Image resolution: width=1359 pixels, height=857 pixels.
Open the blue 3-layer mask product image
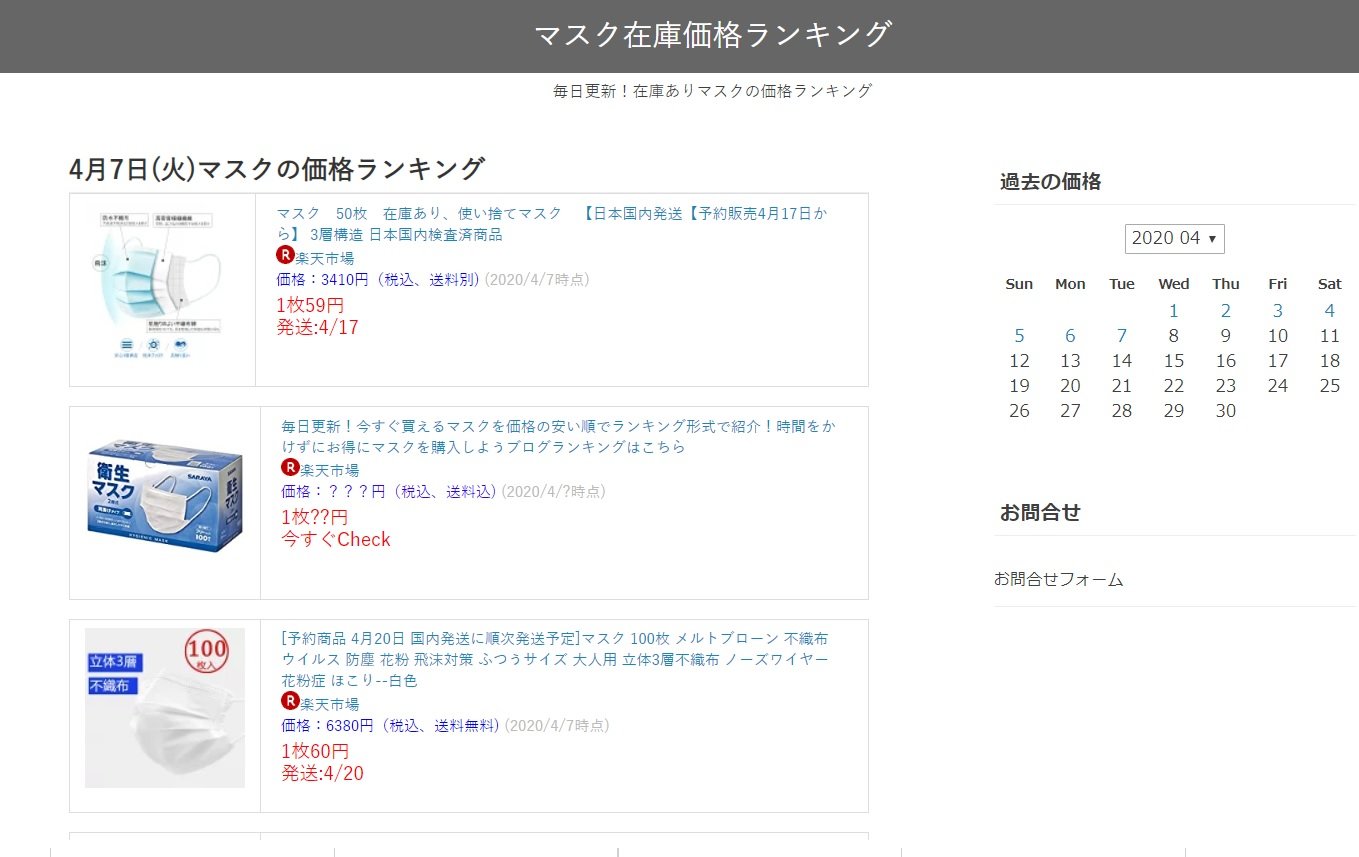(x=162, y=288)
